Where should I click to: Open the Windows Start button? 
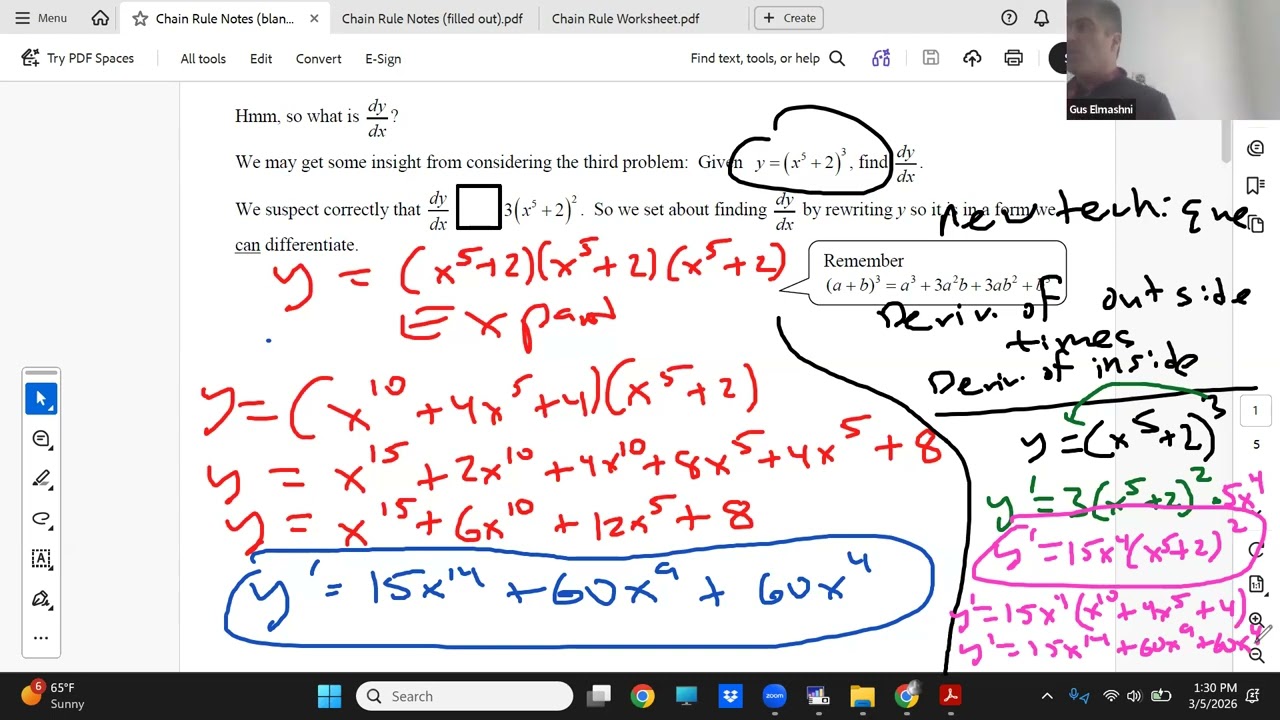pos(329,696)
